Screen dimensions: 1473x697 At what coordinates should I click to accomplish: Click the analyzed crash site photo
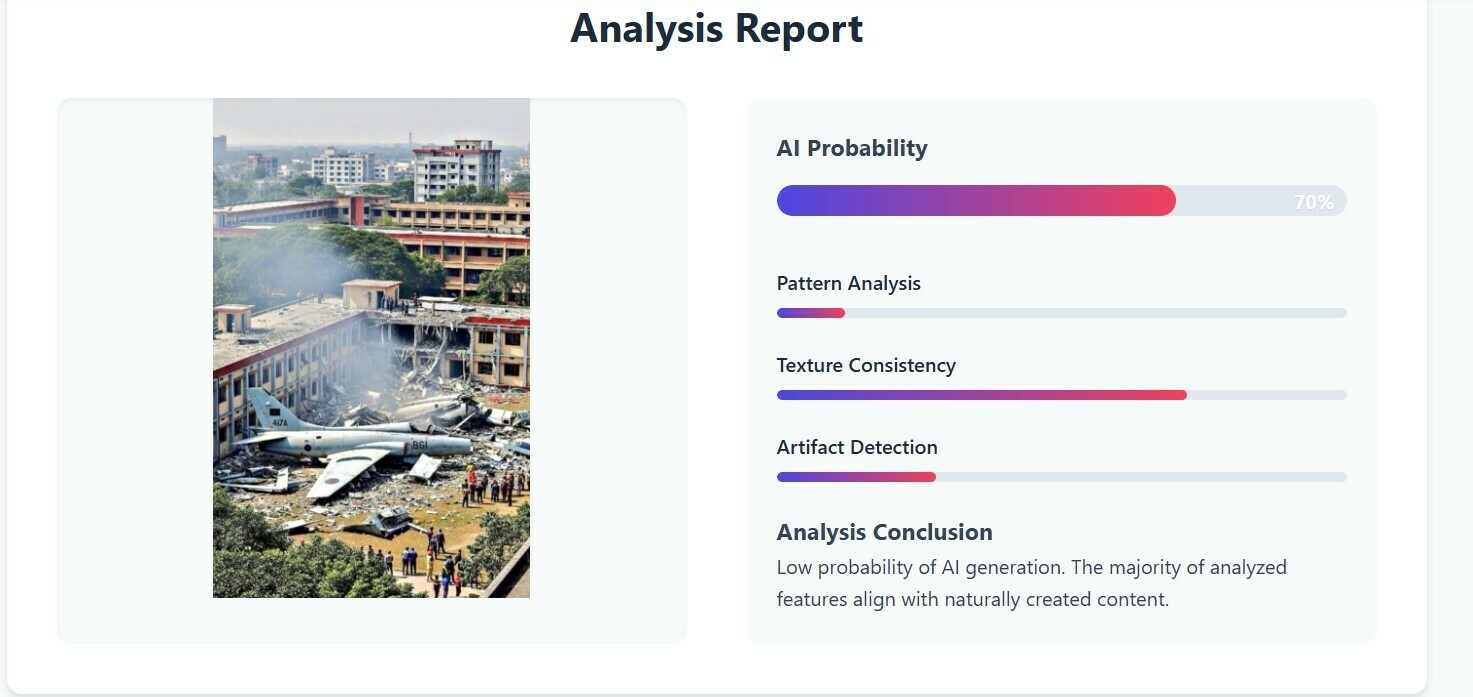371,347
